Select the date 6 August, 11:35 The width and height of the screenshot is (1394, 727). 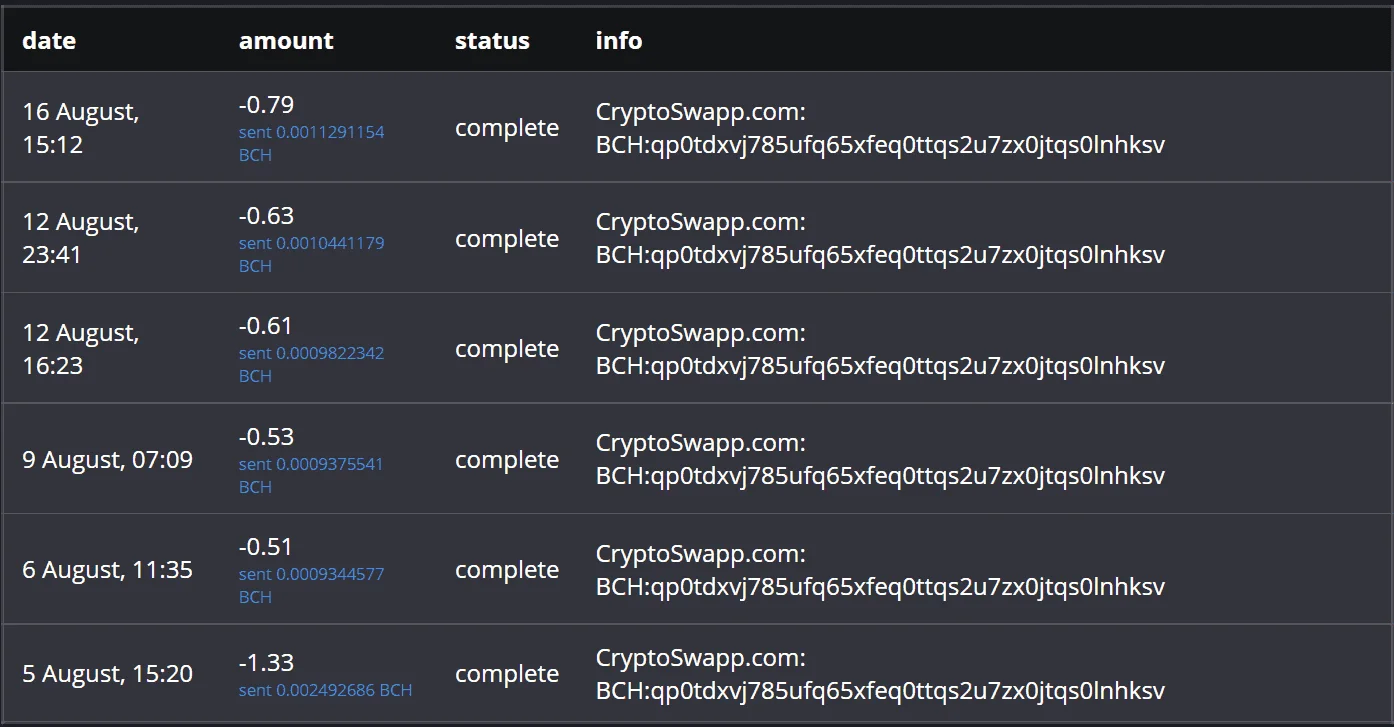click(x=108, y=570)
